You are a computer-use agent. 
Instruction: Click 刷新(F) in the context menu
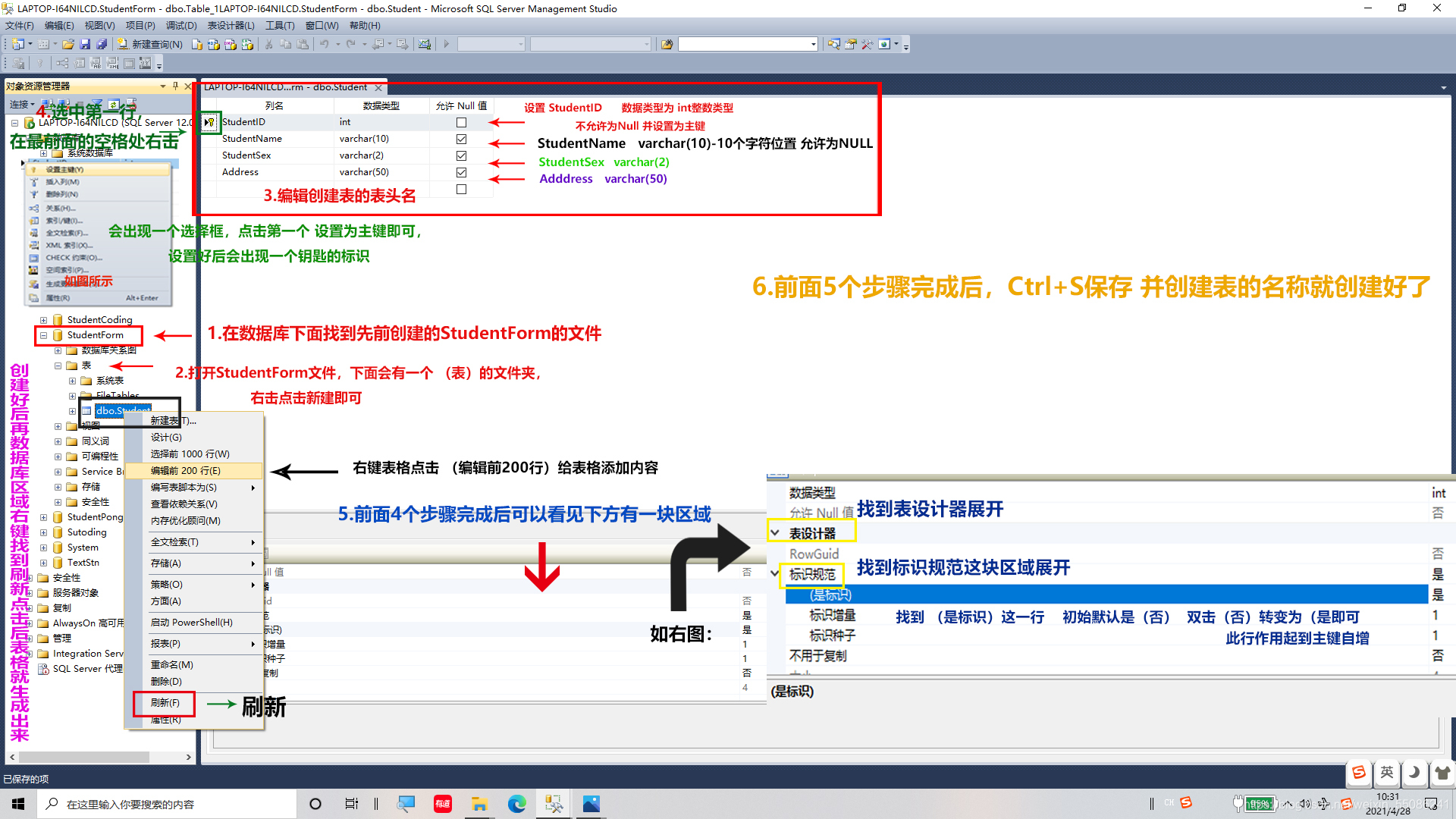[165, 703]
